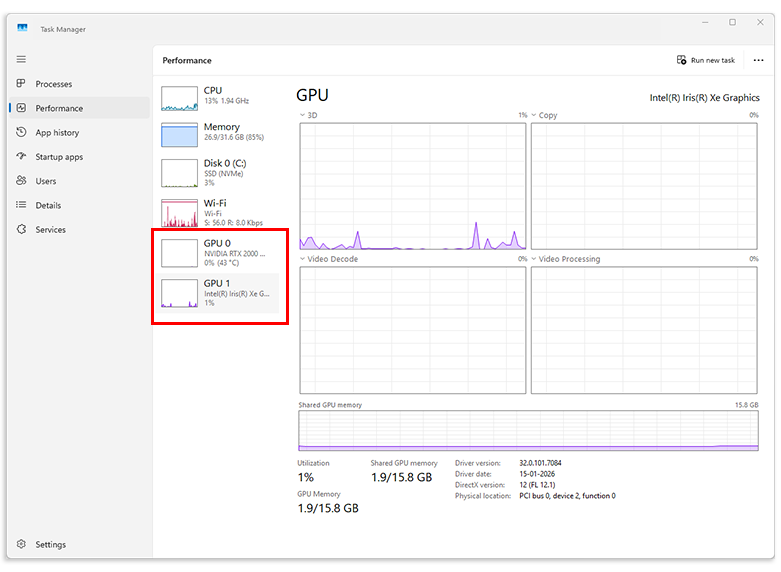Go to Startup apps label
The image size is (781, 572).
tap(59, 157)
